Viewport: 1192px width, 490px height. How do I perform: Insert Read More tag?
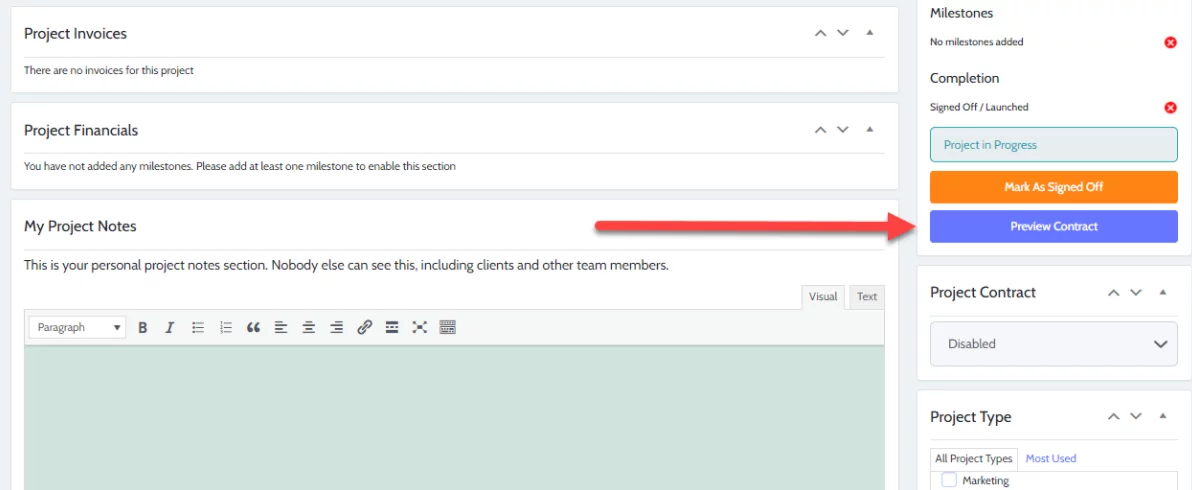(x=392, y=327)
